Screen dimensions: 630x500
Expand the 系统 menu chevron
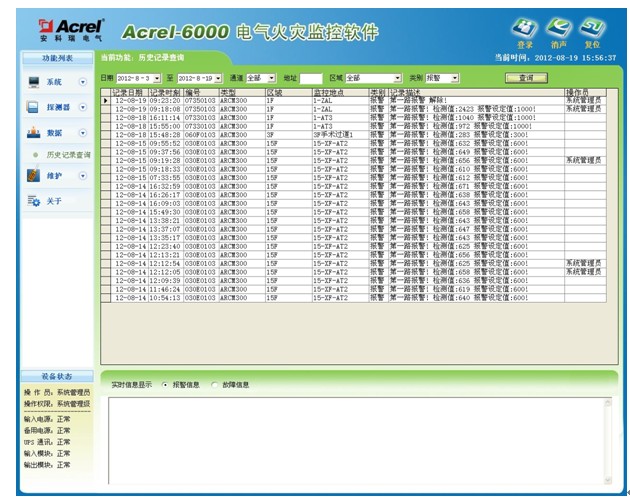coord(83,82)
